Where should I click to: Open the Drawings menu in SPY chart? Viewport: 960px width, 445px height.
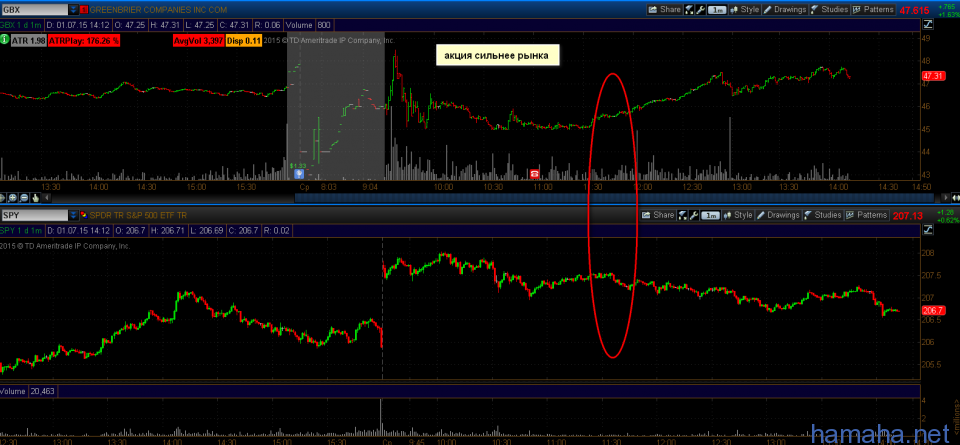(x=778, y=215)
